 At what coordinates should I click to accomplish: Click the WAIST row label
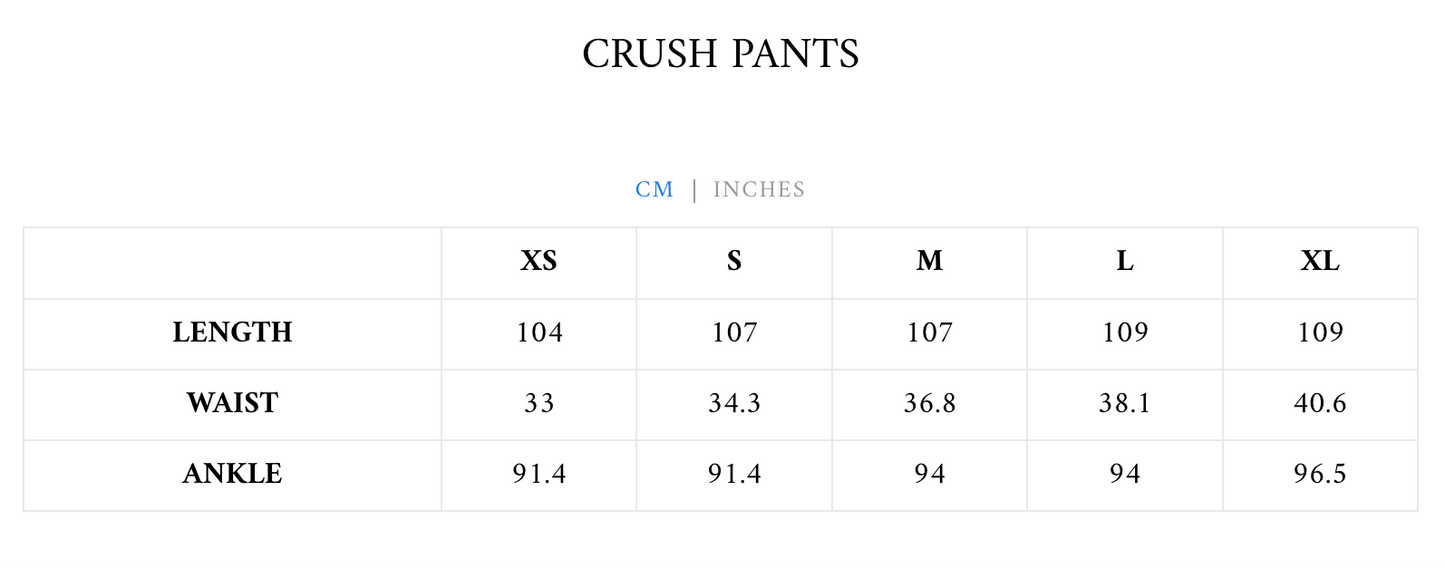pos(232,404)
